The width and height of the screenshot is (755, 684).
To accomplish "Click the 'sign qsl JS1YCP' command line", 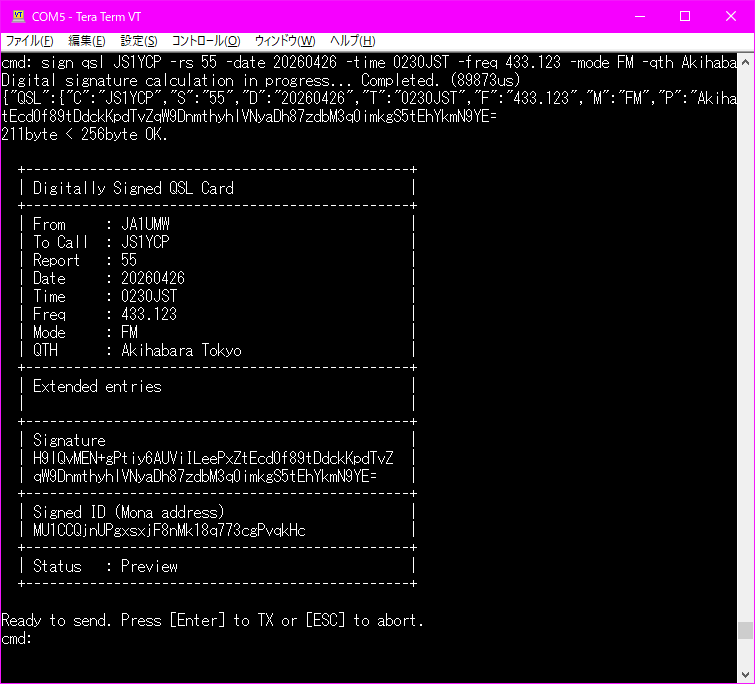I will [369, 63].
